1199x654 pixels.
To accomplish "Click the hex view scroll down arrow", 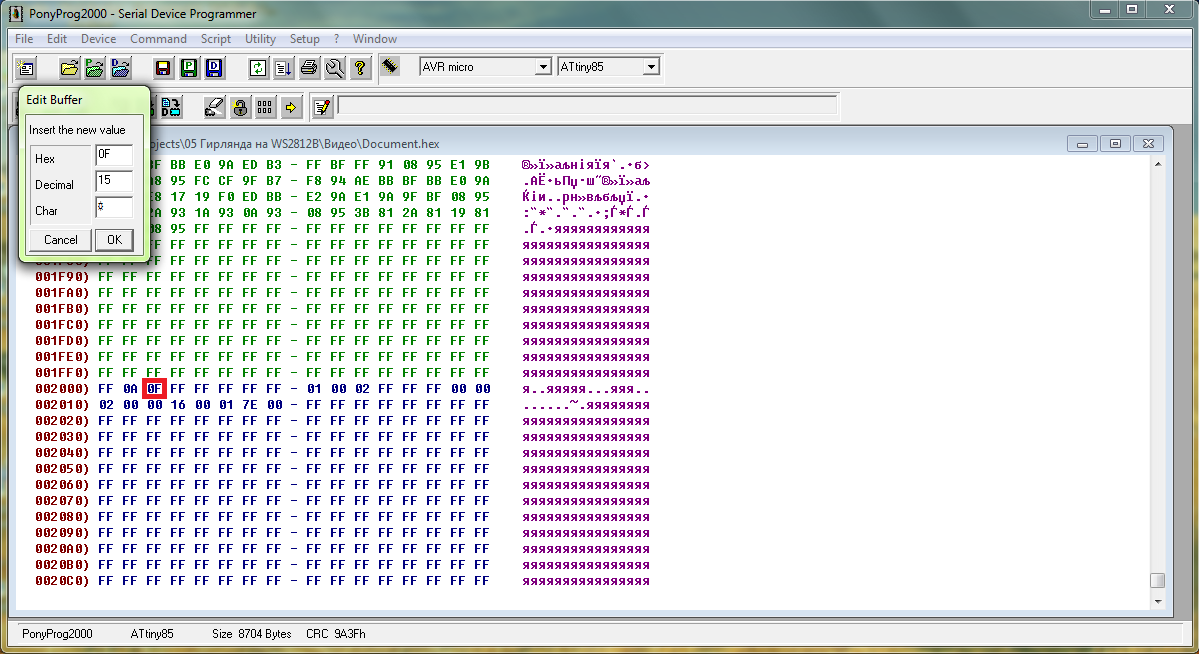I will [1158, 601].
